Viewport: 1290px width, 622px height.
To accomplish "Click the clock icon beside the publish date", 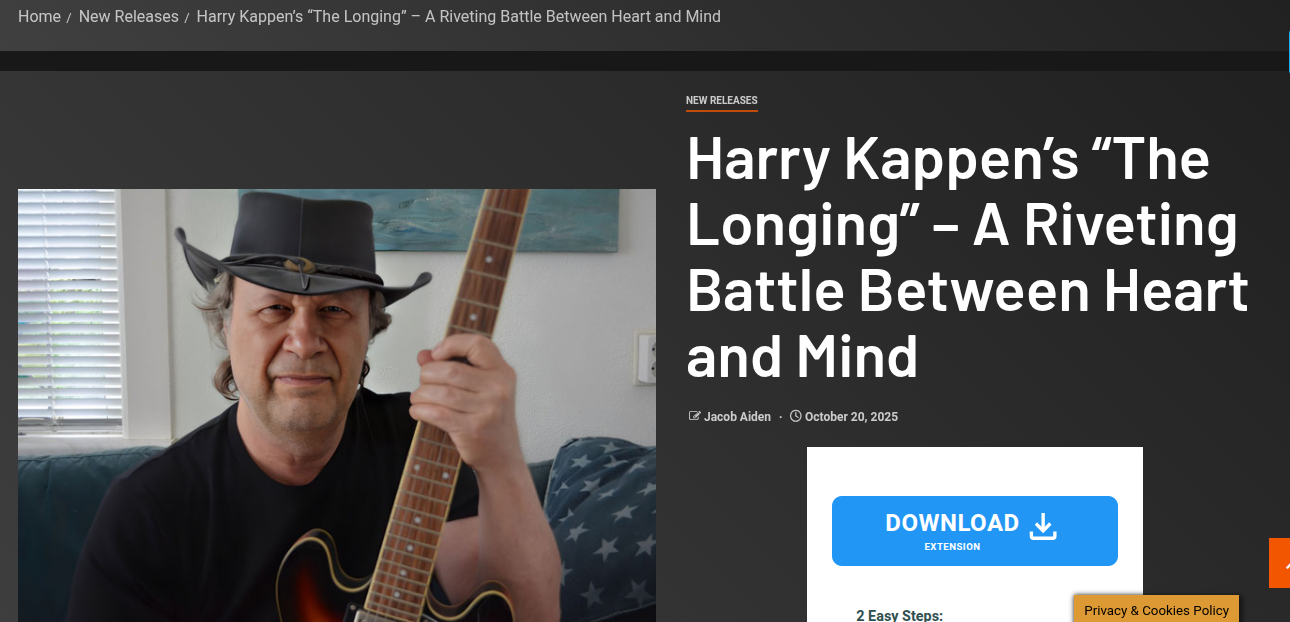I will (796, 416).
